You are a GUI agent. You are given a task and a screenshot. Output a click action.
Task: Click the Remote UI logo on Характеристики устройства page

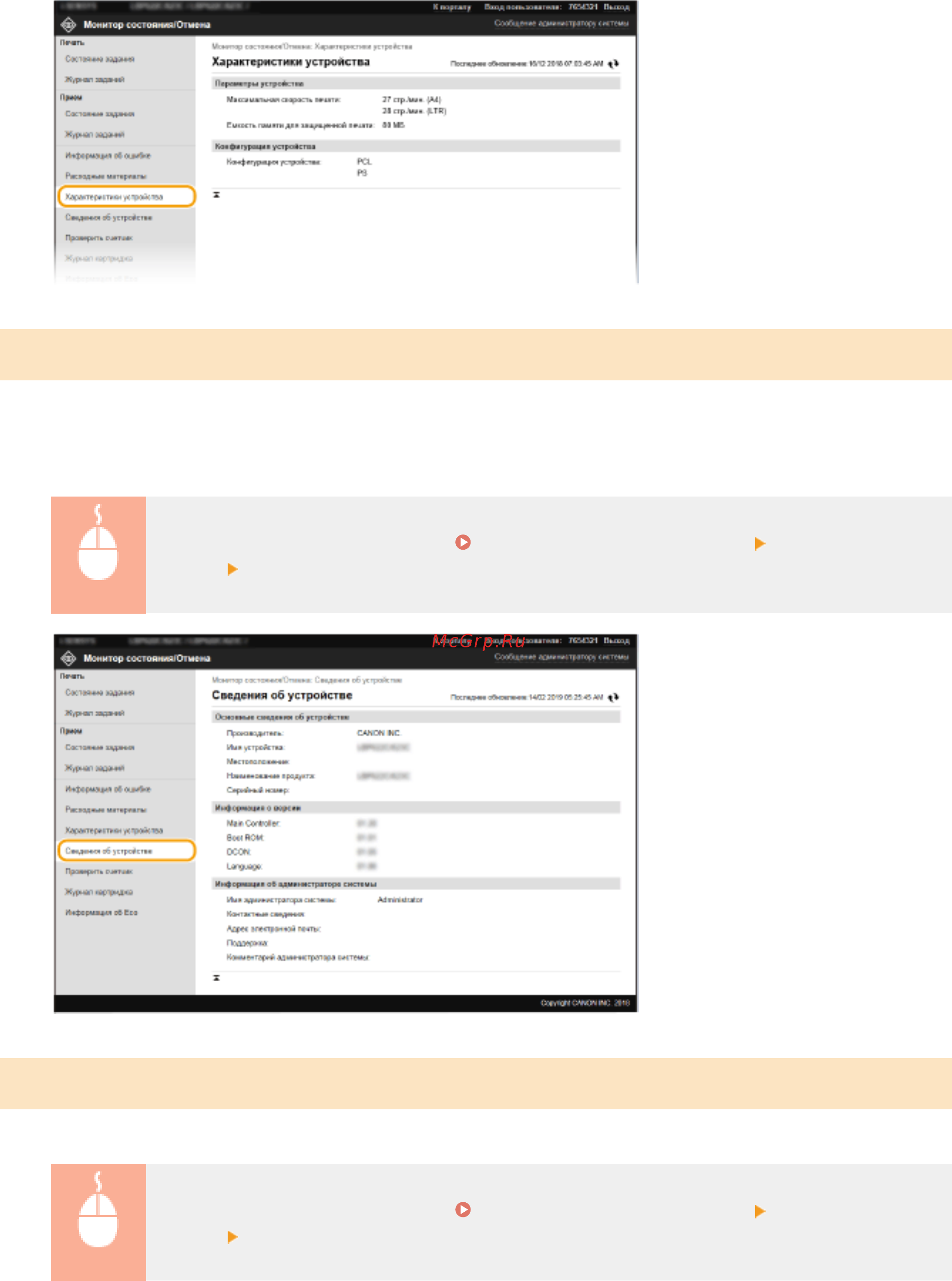coord(69,25)
